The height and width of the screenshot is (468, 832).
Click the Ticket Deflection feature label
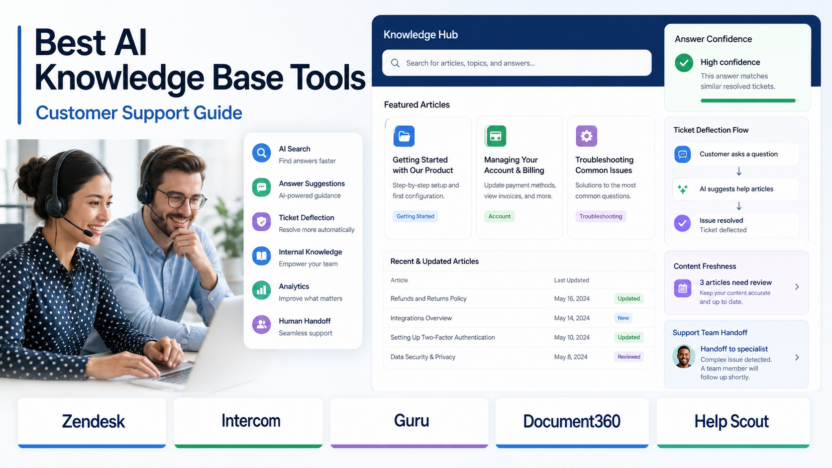coord(306,218)
